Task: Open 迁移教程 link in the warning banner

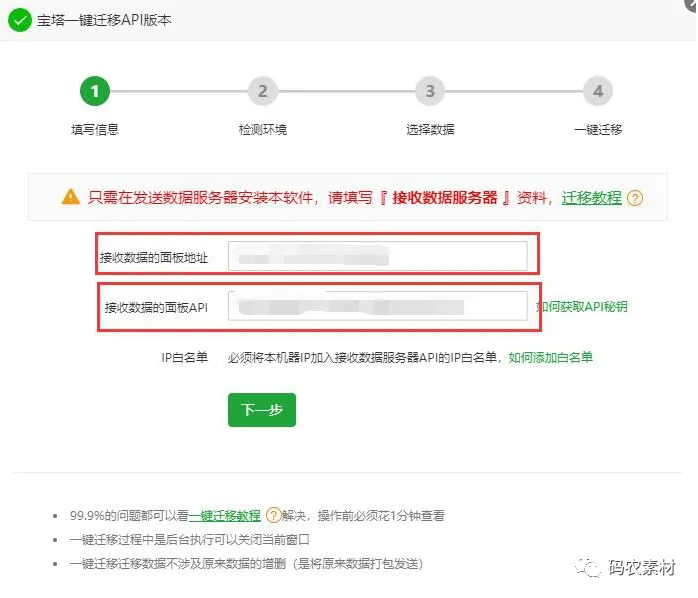Action: coord(591,198)
